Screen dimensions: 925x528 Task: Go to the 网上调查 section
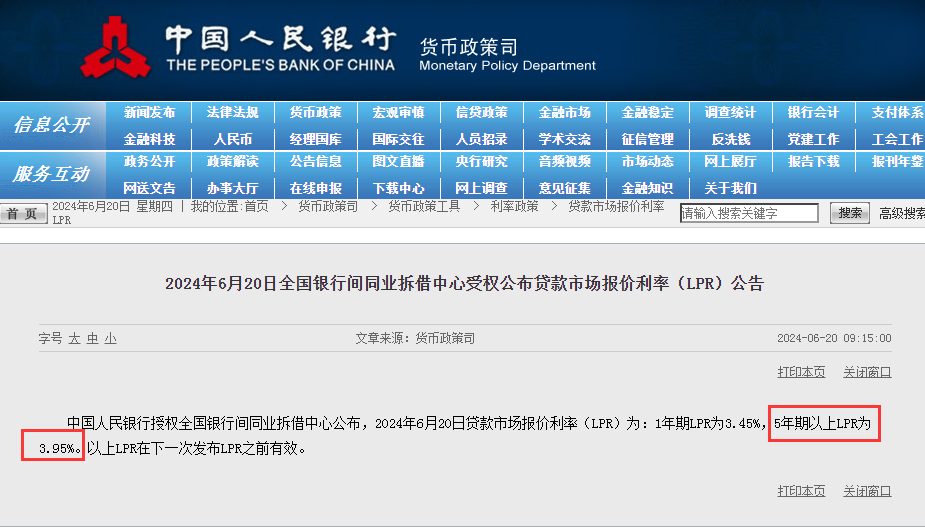[481, 188]
